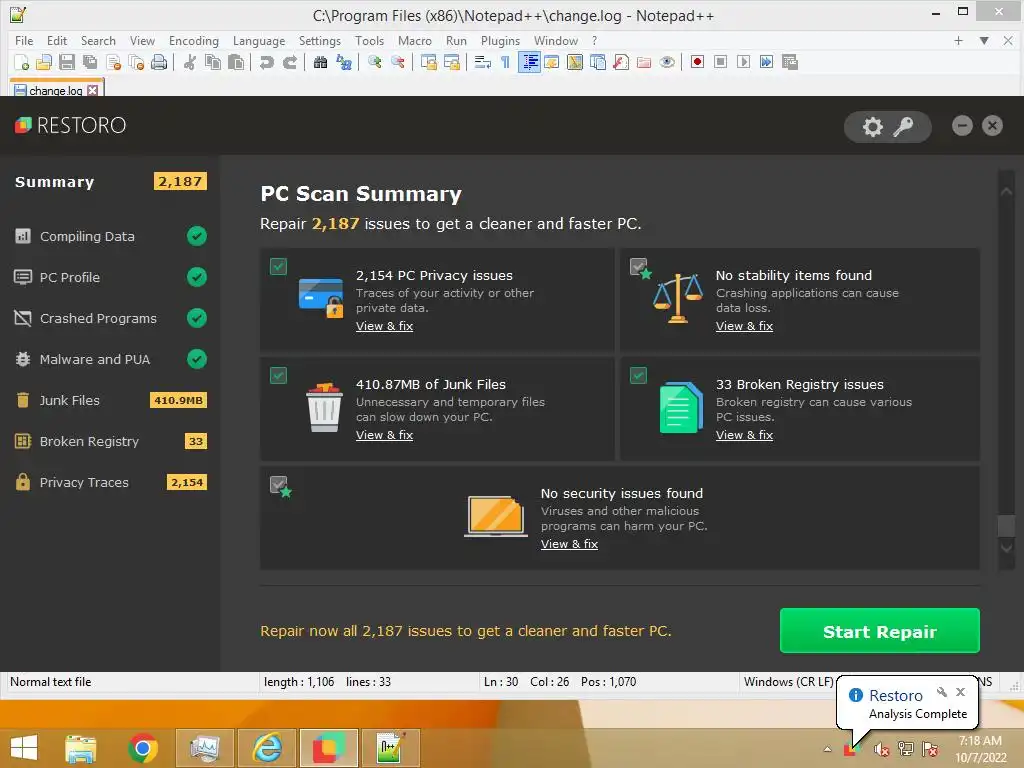Screen dimensions: 1024x768
Task: Click View & fix under Broken Registry issues
Action: [744, 435]
